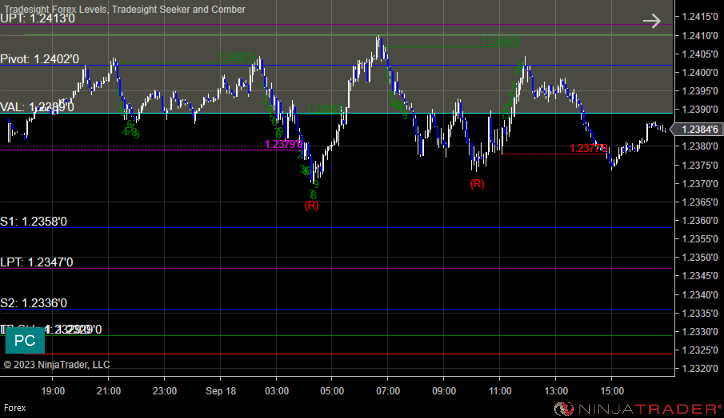The height and width of the screenshot is (418, 724).
Task: Click the green 1.2388'8 price label
Action: coord(326,109)
